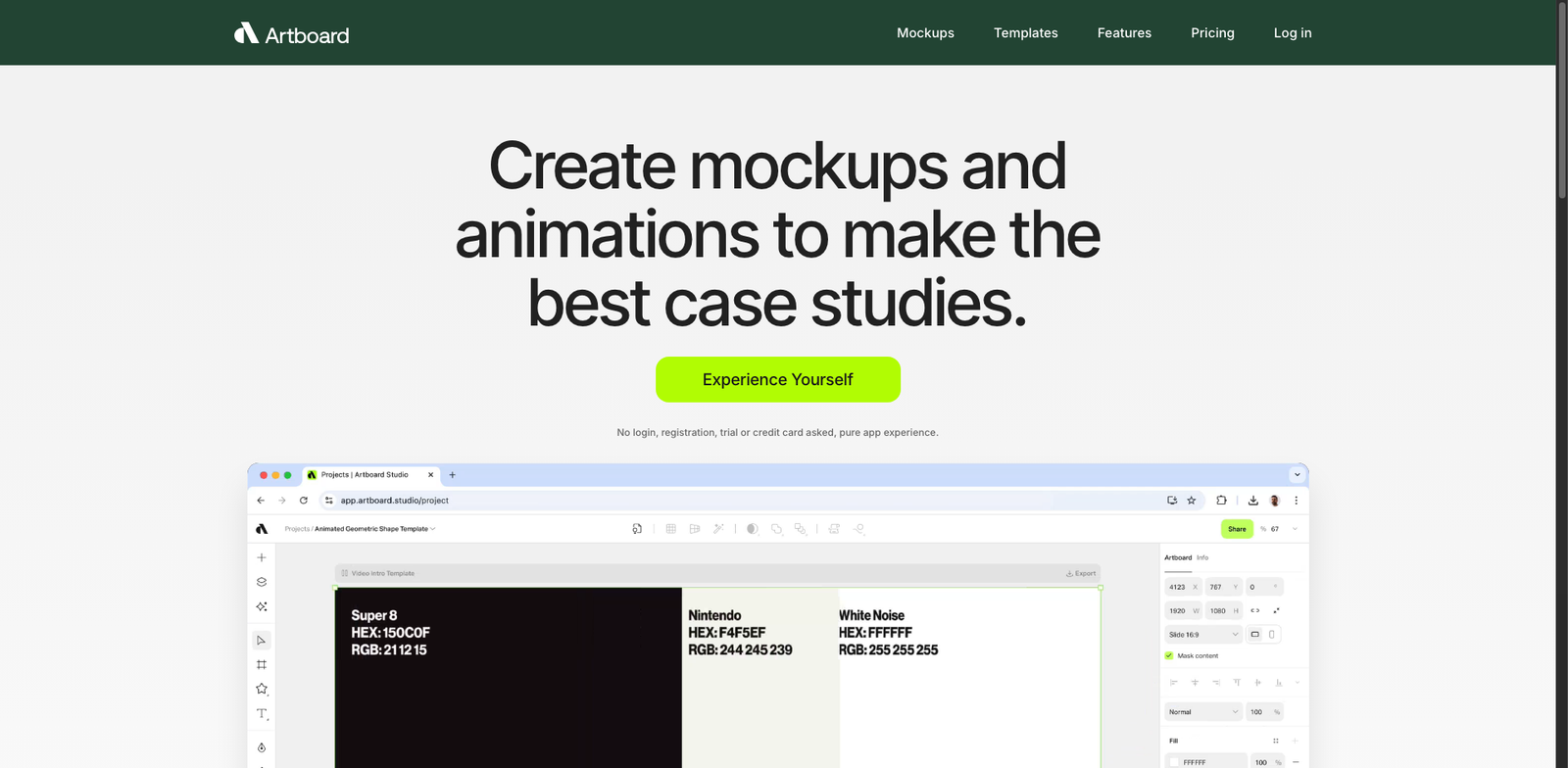Open the Layers icon in sidebar
Viewport: 1568px width, 768px height.
(x=262, y=582)
